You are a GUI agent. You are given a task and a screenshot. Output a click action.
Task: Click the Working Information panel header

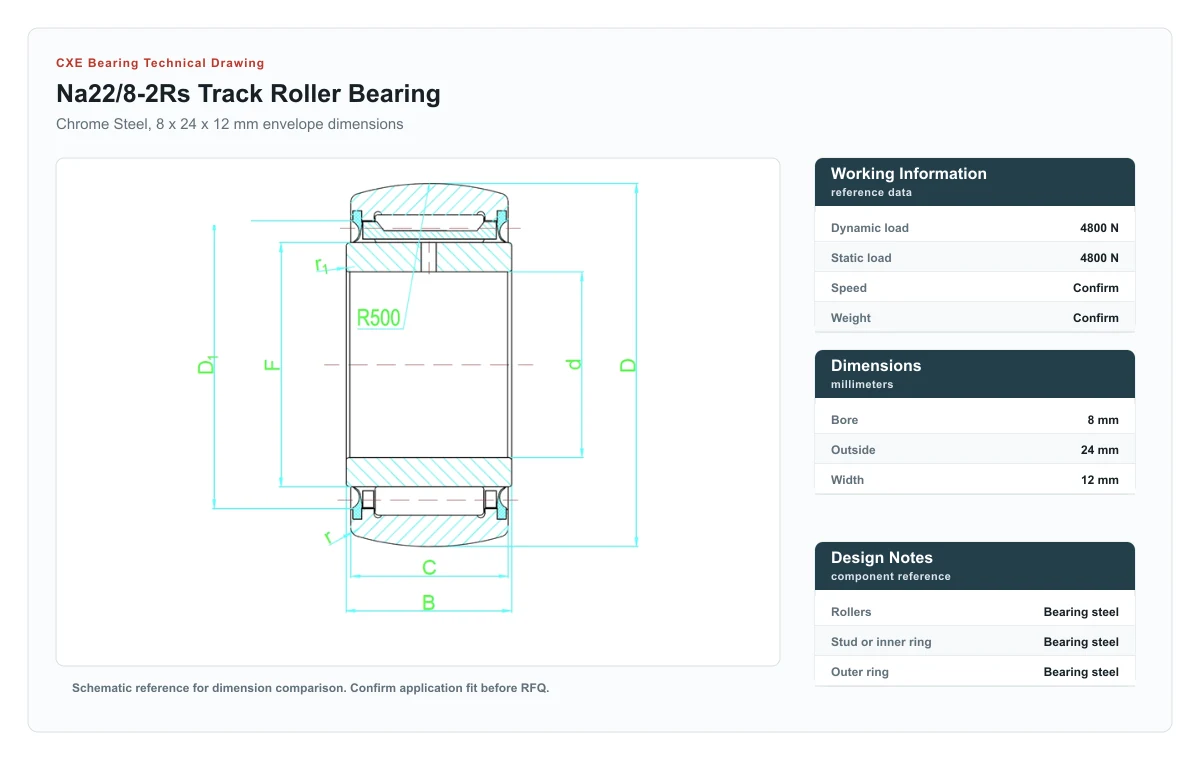click(975, 182)
